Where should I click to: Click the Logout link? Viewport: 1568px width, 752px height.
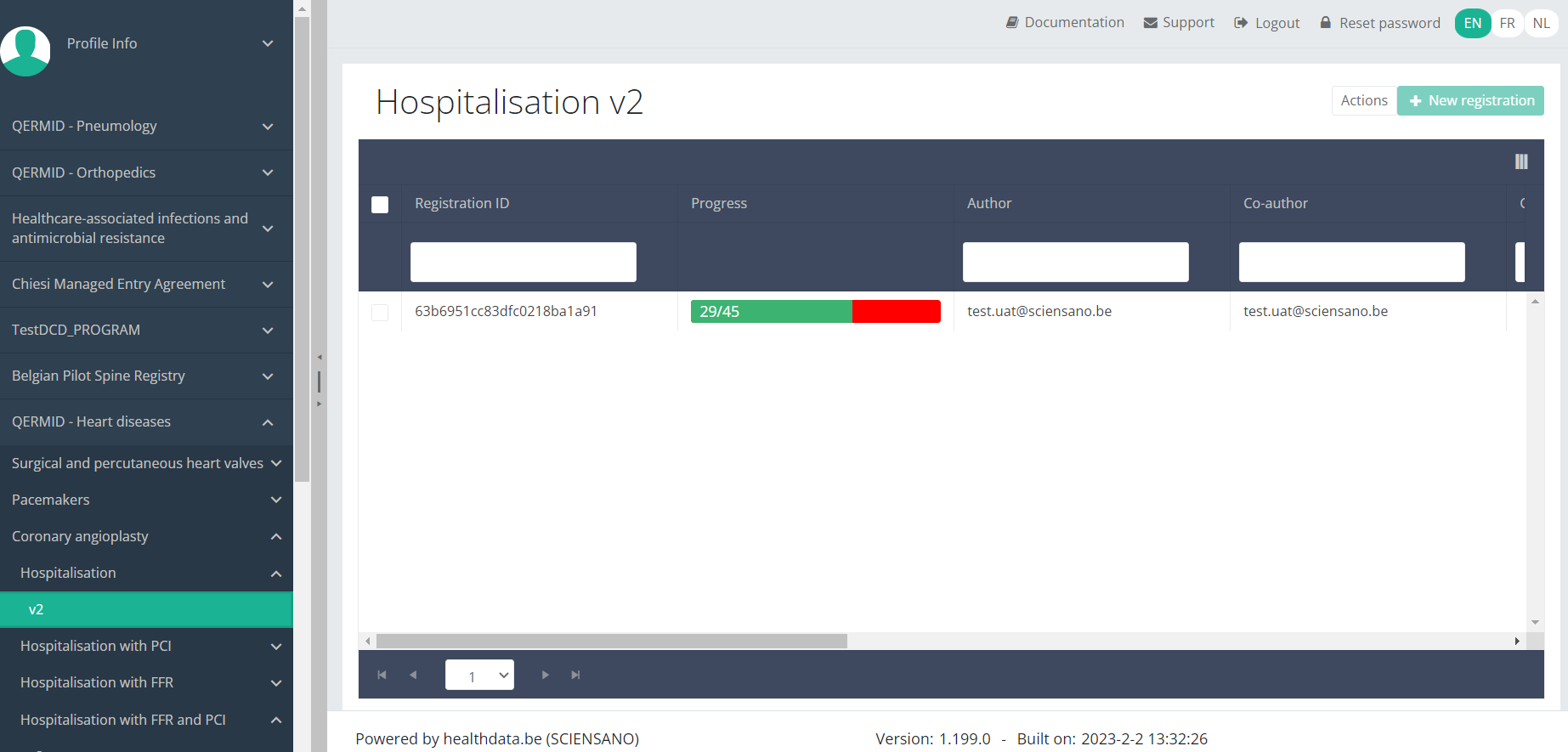[1267, 23]
